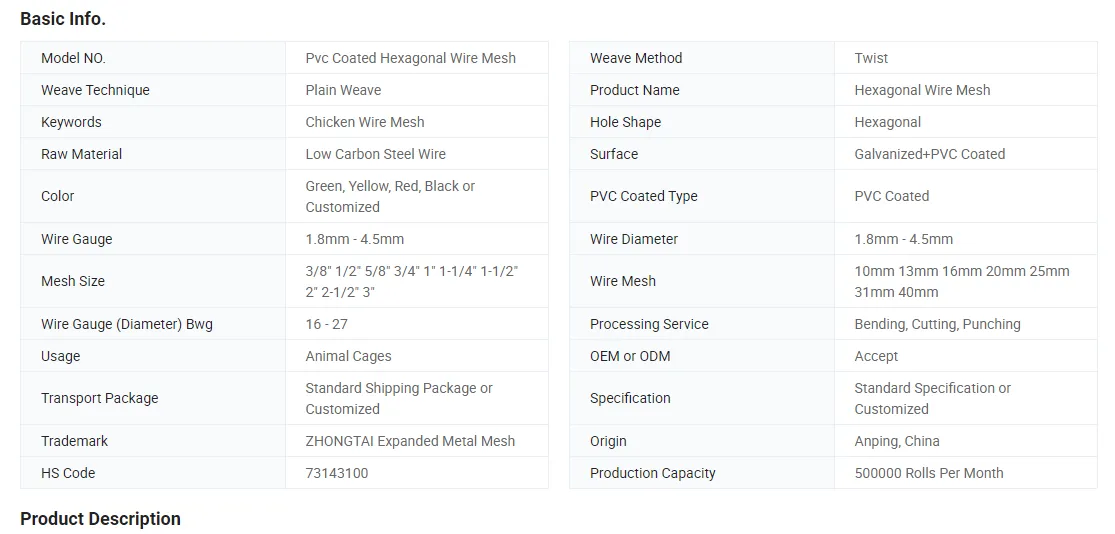Select the Bending, Cutting, Punching value
The width and height of the screenshot is (1115, 534).
937,324
